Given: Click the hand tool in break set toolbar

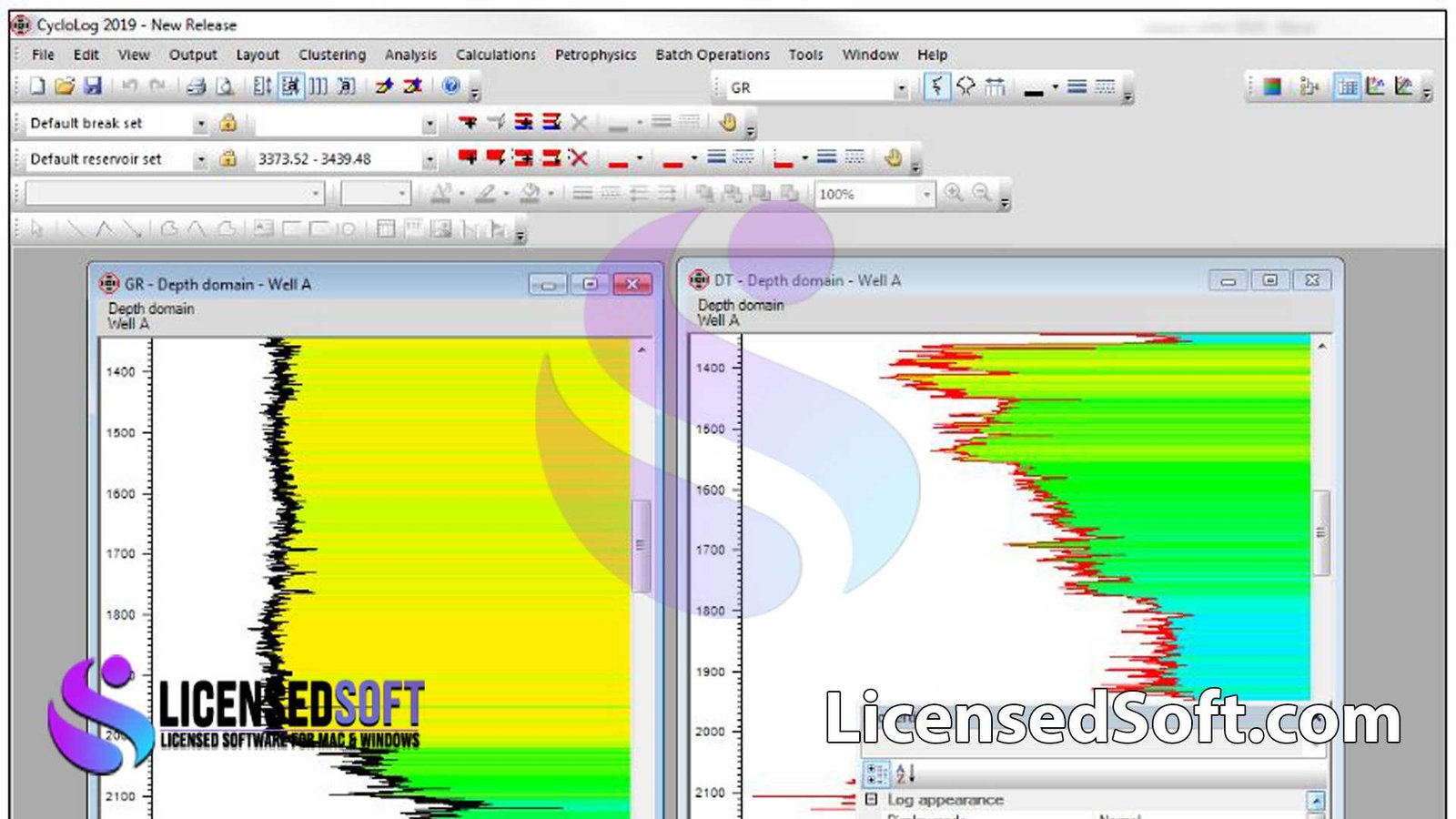Looking at the screenshot, I should pyautogui.click(x=728, y=122).
